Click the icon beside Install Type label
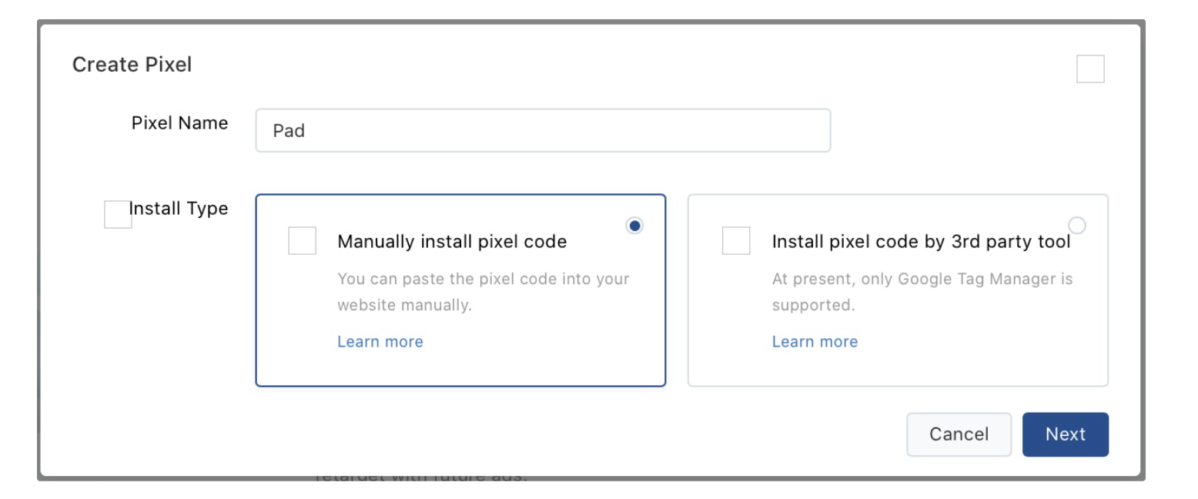Screen dimensions: 1198x499 click(x=118, y=214)
